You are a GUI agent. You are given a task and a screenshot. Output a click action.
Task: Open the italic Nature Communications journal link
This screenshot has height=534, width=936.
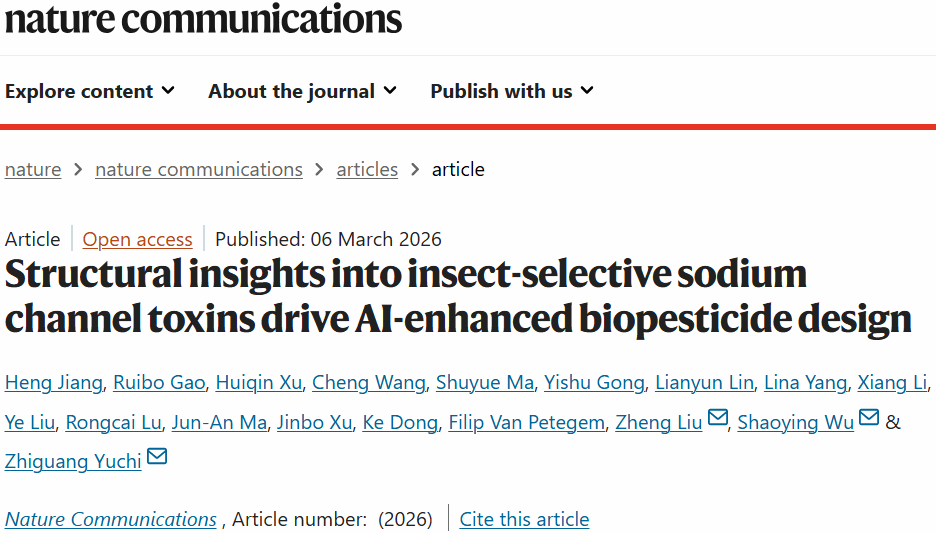pyautogui.click(x=111, y=519)
